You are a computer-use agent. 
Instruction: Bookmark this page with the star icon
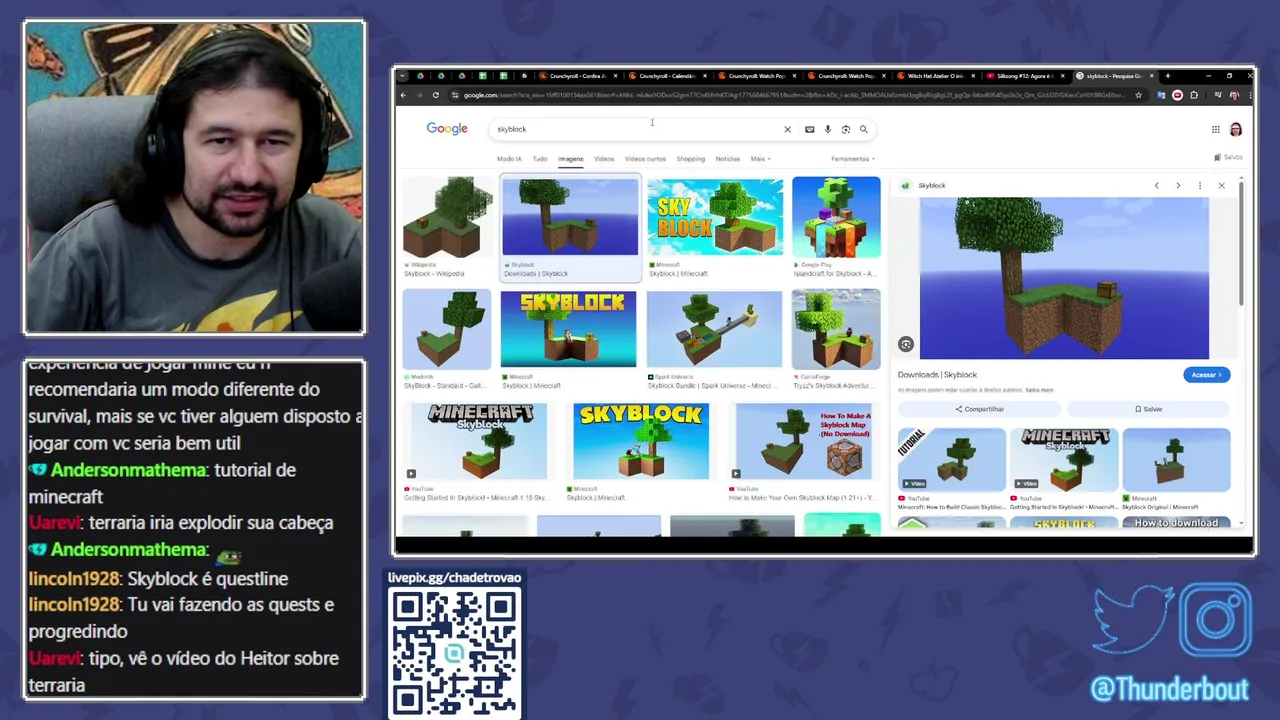click(x=1138, y=95)
